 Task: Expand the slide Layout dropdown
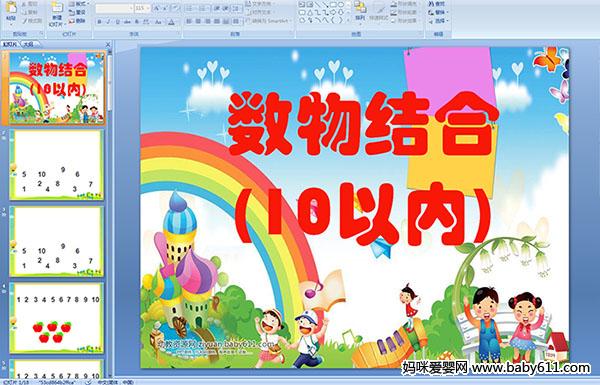click(x=79, y=4)
